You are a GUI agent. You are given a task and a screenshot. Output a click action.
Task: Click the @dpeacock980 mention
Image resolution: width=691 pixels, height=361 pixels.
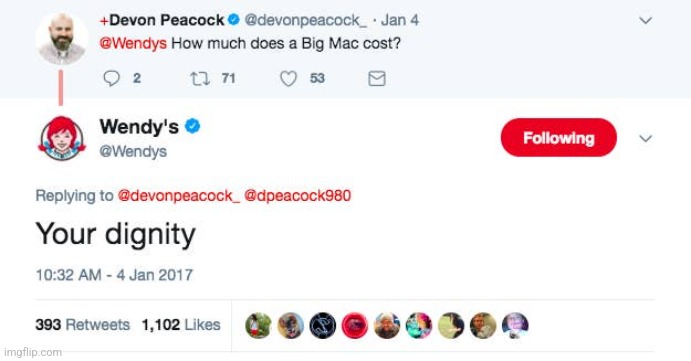click(x=297, y=195)
